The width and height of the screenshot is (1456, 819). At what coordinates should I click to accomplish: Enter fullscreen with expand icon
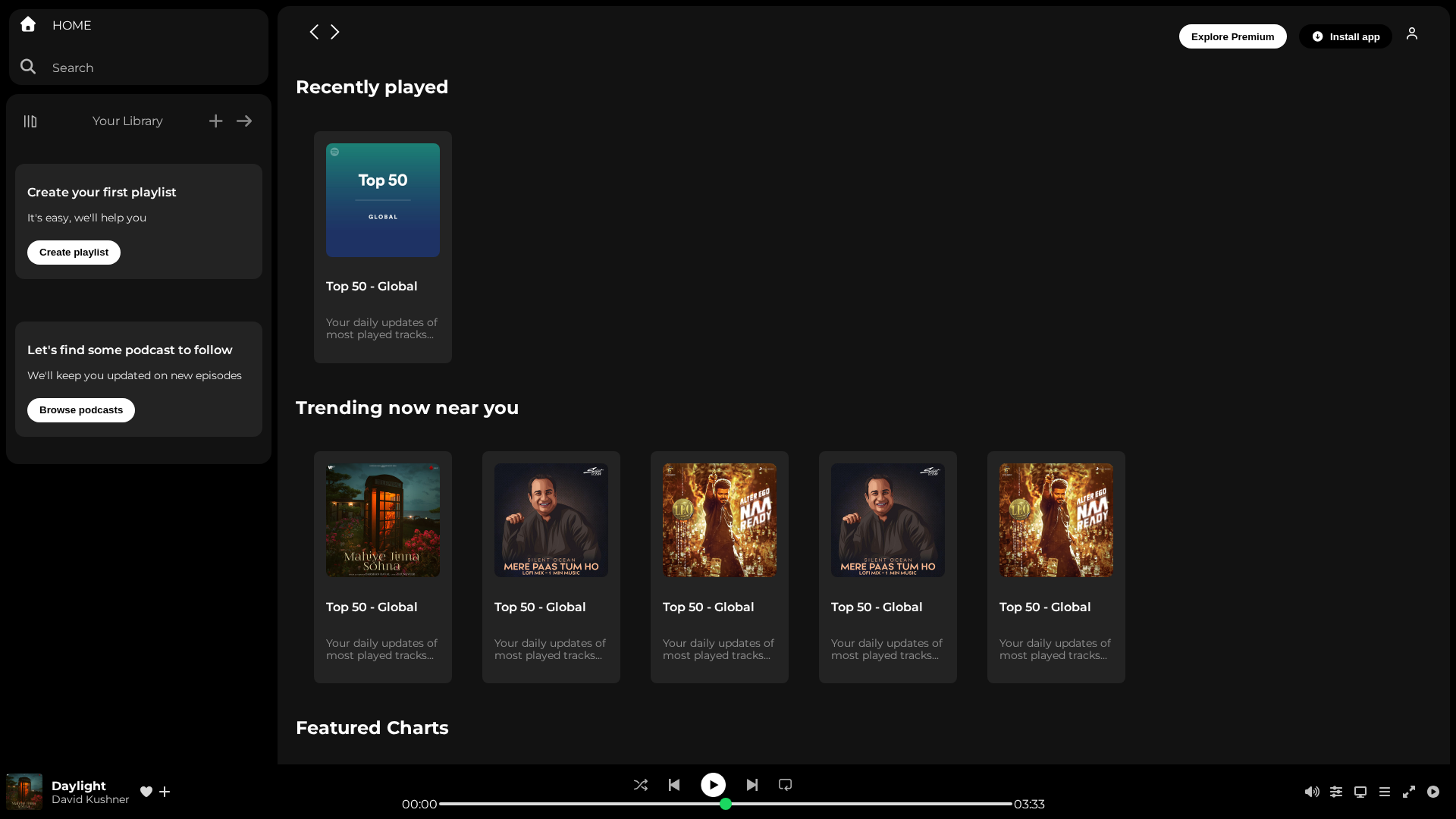1409,792
